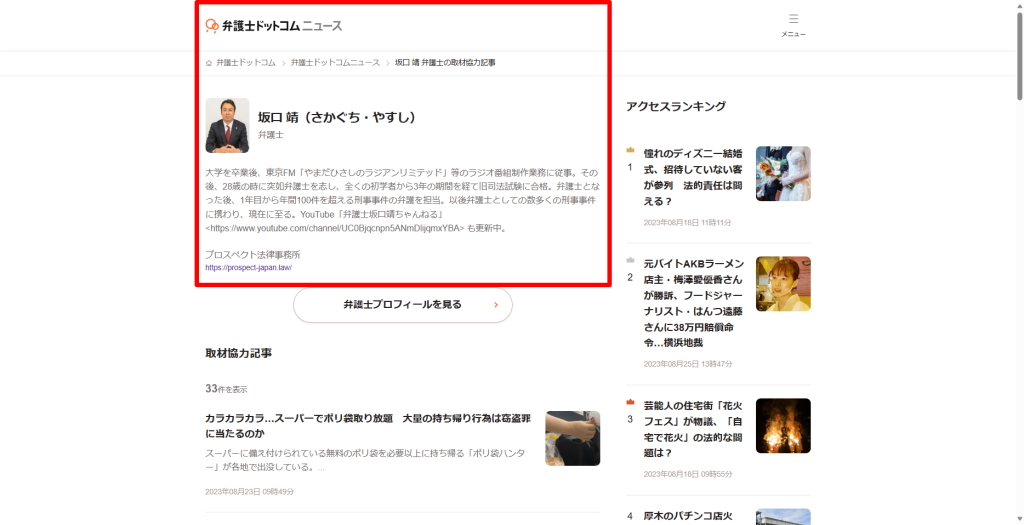
Task: Open the article about taking supermarket plastic bags
Action: coord(368,425)
